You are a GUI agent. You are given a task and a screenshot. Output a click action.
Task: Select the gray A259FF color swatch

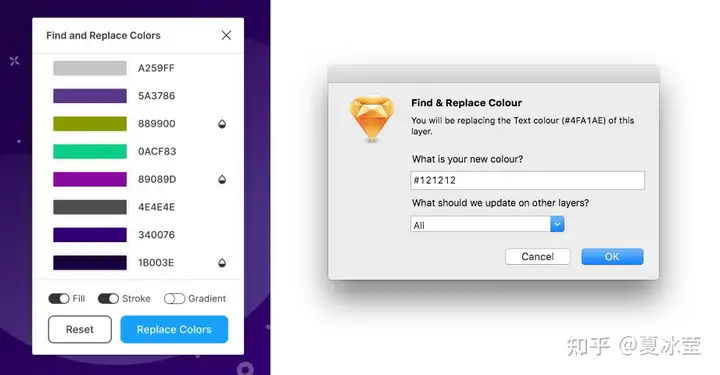90,68
